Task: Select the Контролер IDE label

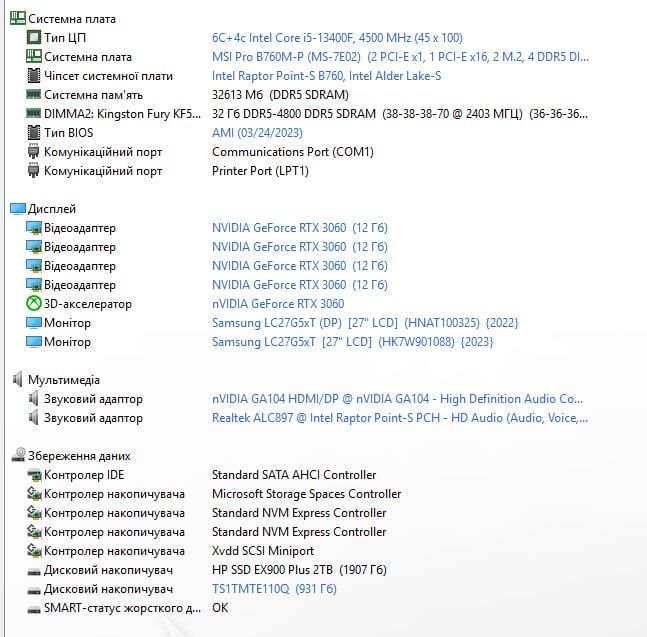Action: pyautogui.click(x=84, y=474)
